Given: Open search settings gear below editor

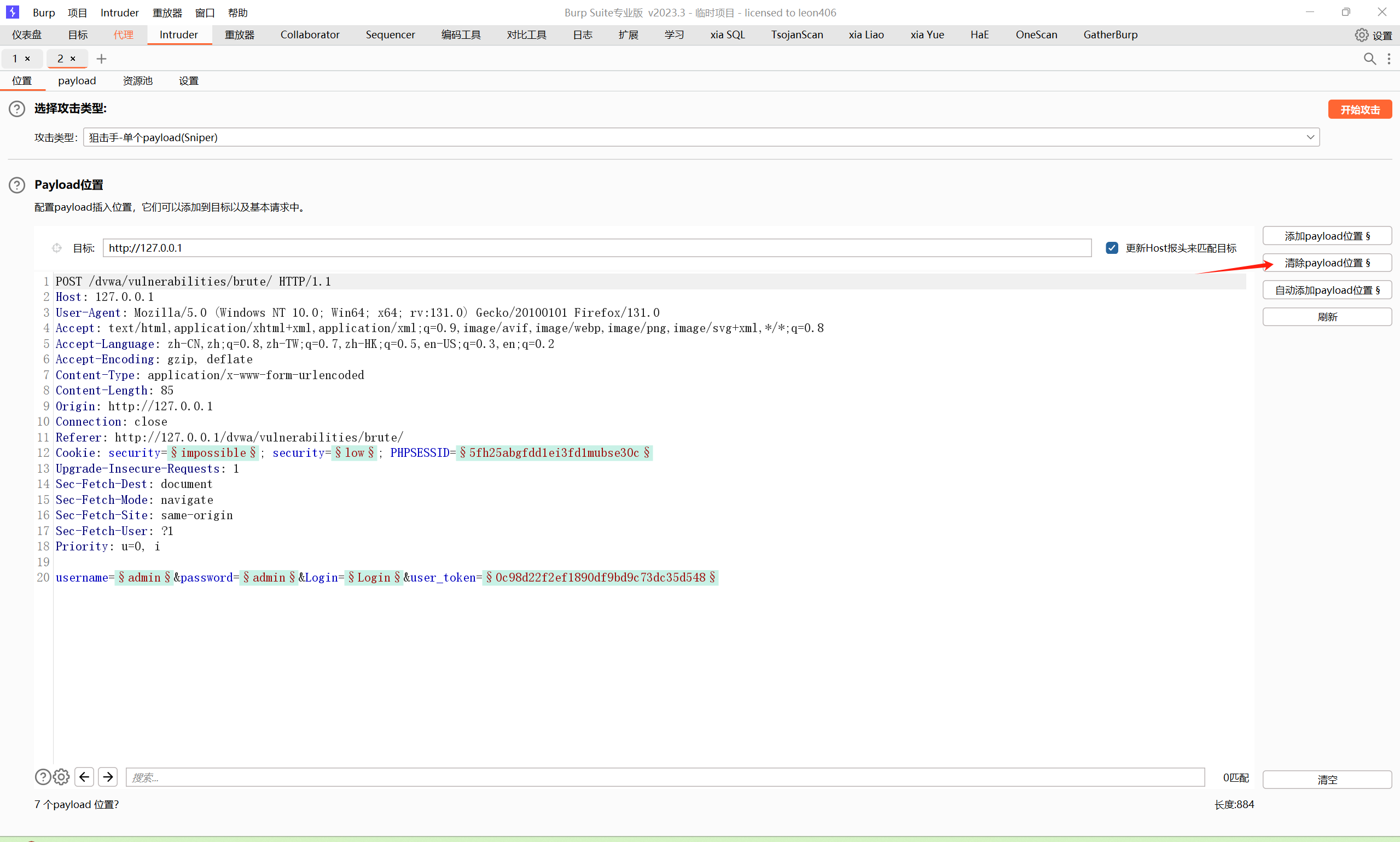Looking at the screenshot, I should (61, 777).
